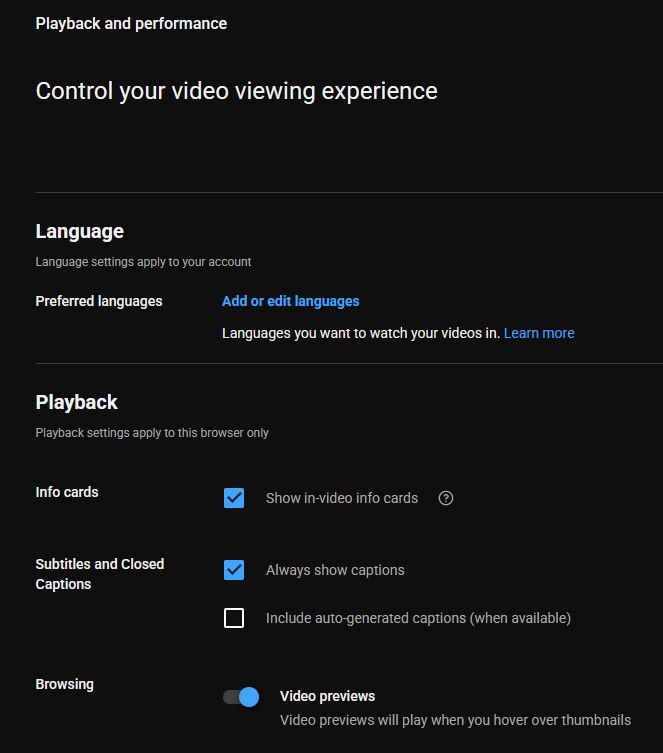Click 'Language settings apply to your account' text
The image size is (663, 753).
coord(143,262)
